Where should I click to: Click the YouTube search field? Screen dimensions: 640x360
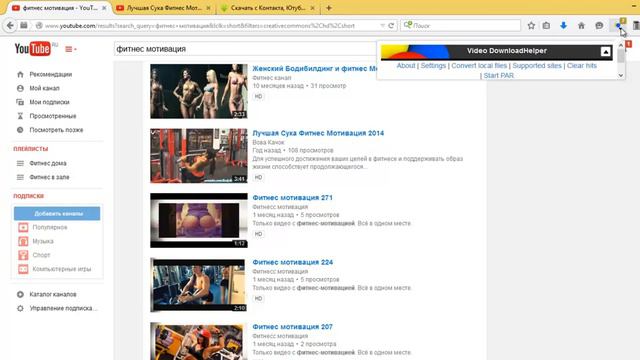[245, 49]
